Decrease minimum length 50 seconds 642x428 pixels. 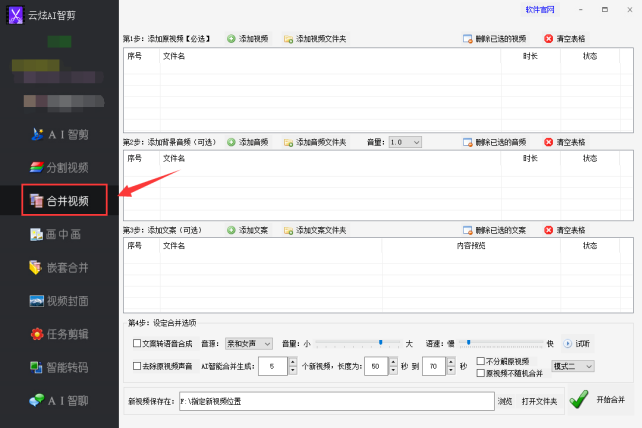(x=393, y=370)
